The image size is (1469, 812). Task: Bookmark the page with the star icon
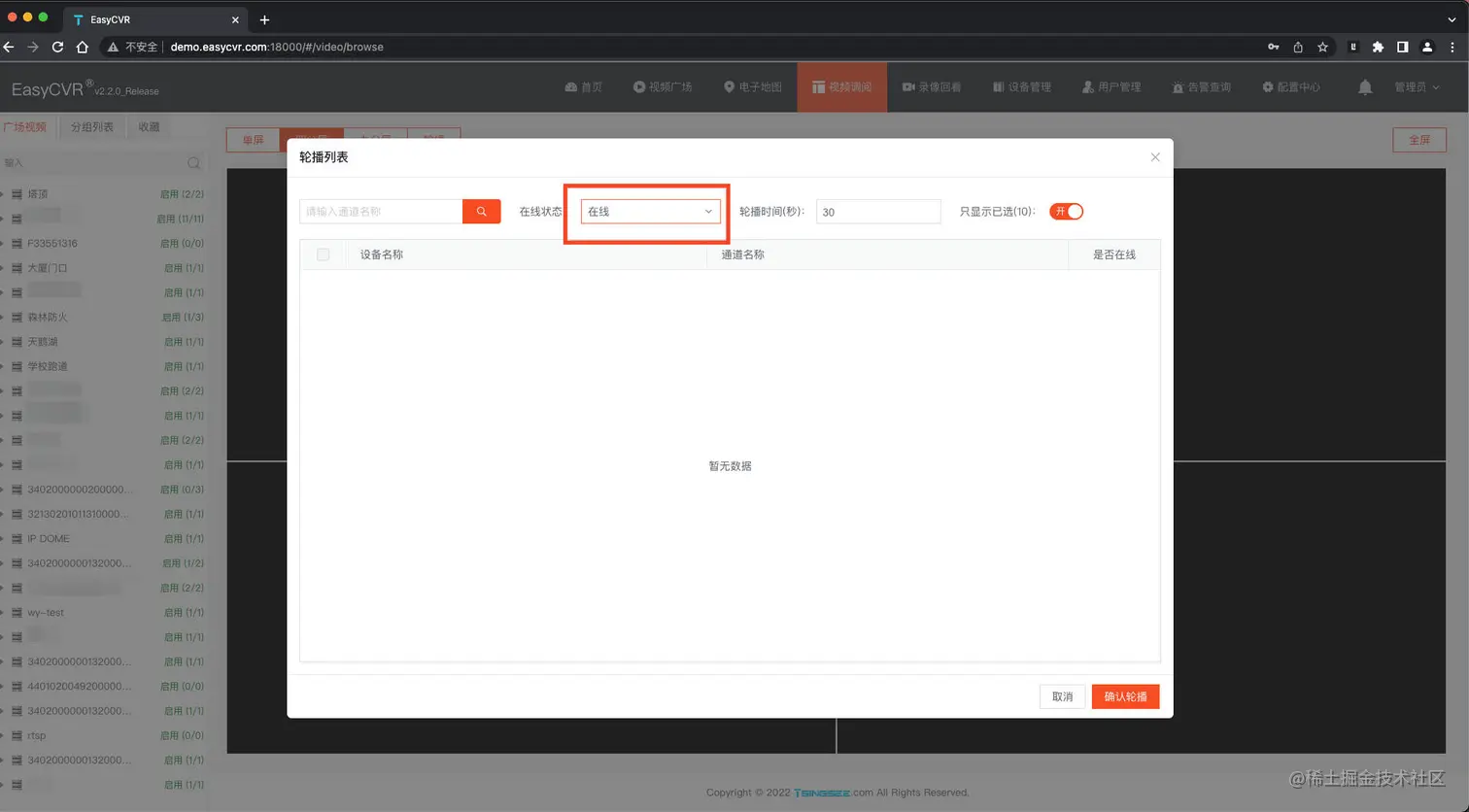click(1322, 47)
